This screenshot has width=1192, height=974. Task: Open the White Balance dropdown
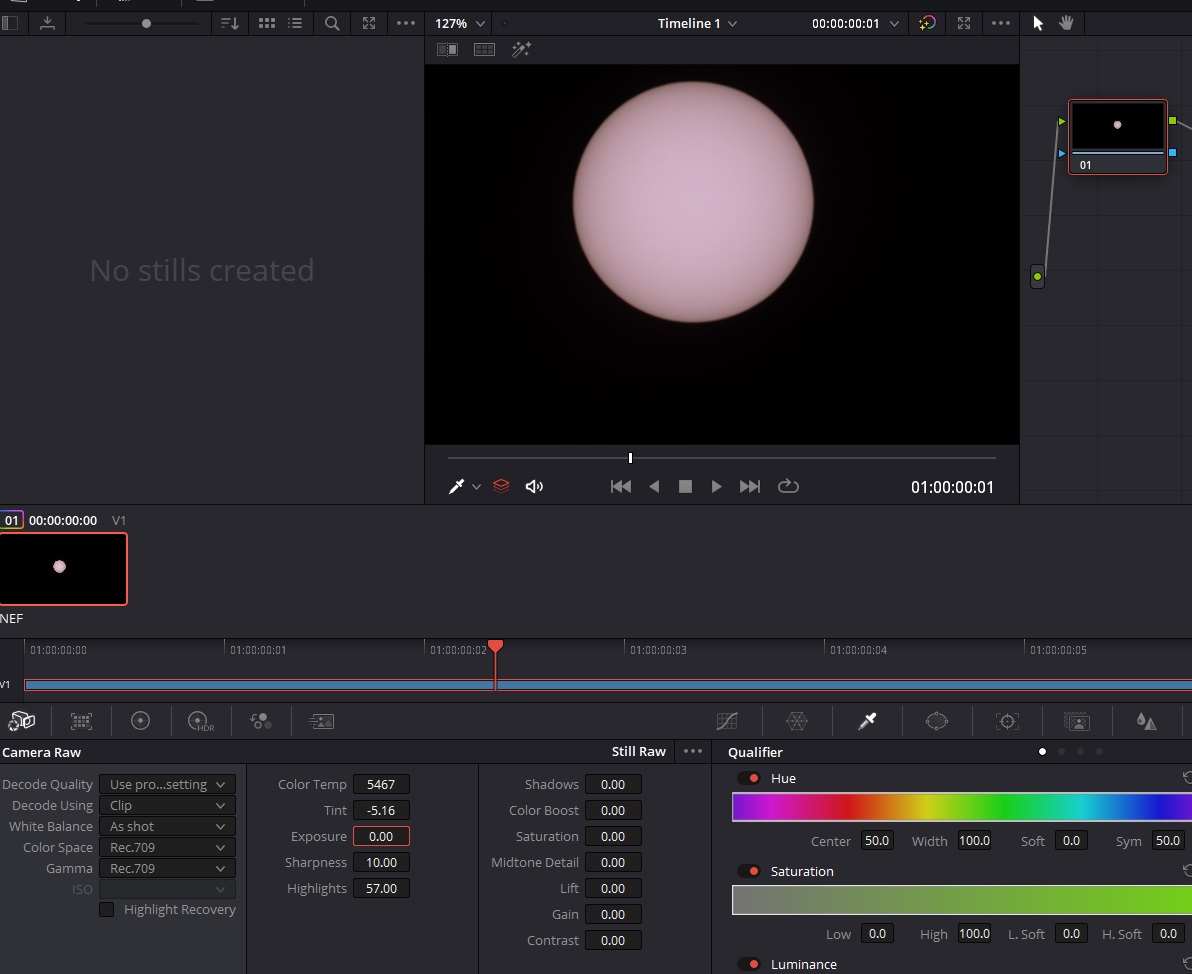(167, 827)
